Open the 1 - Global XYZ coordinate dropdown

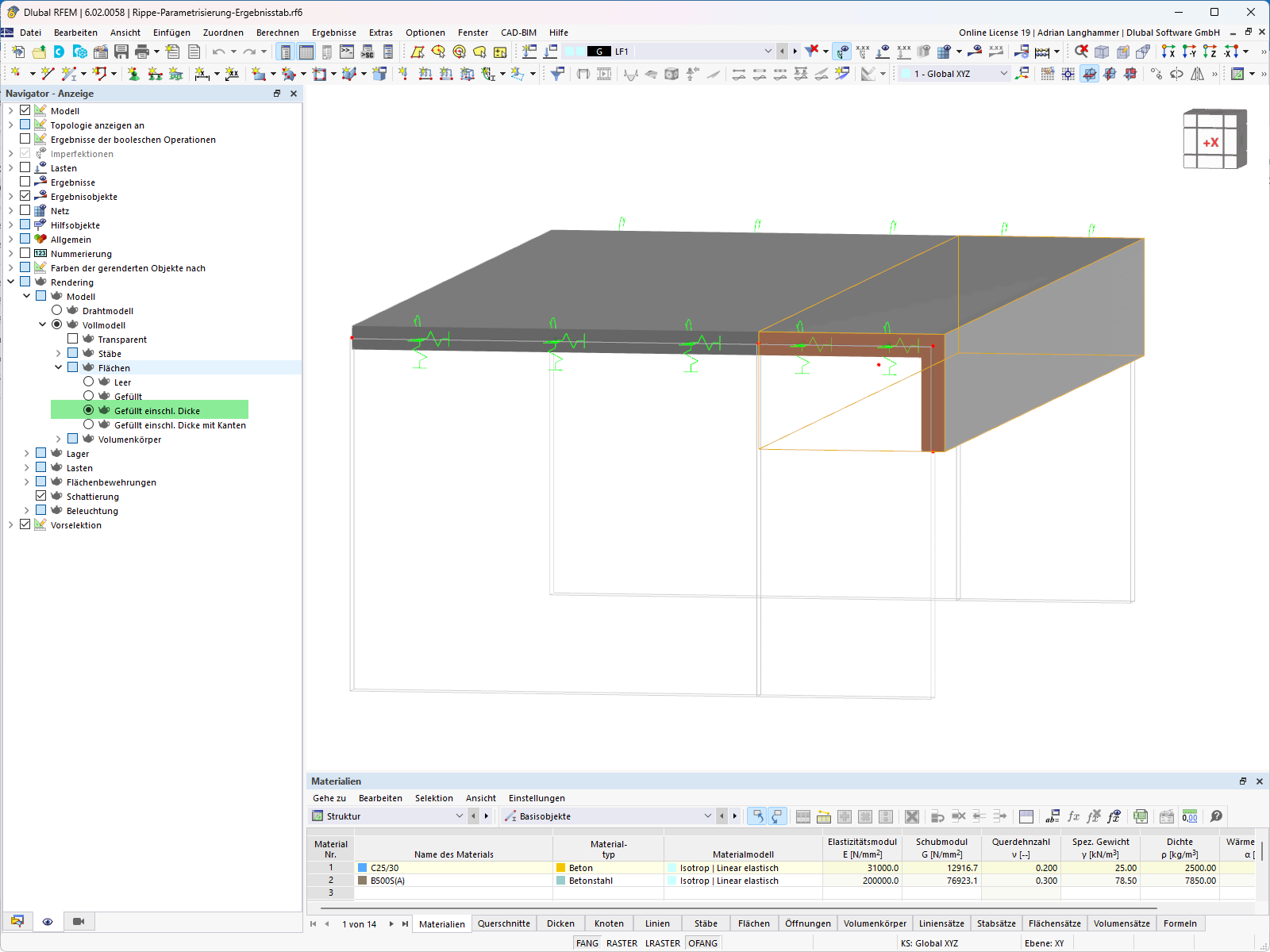(1003, 74)
